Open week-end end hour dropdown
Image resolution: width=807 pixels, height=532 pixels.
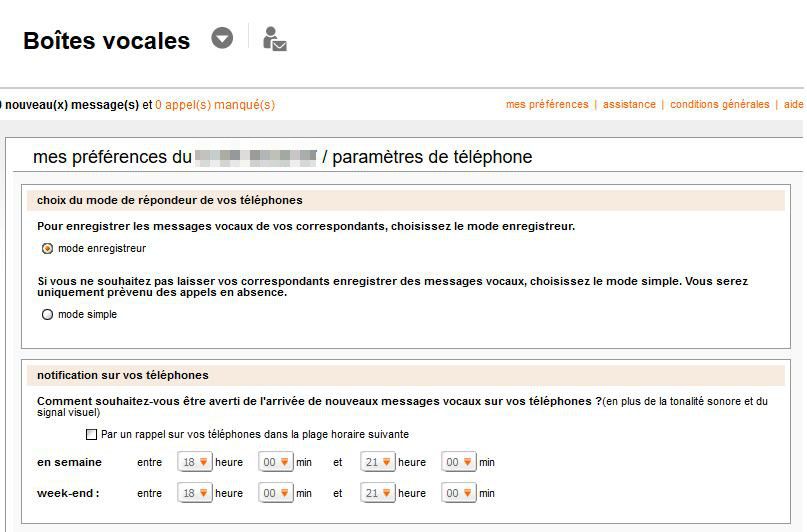click(378, 493)
